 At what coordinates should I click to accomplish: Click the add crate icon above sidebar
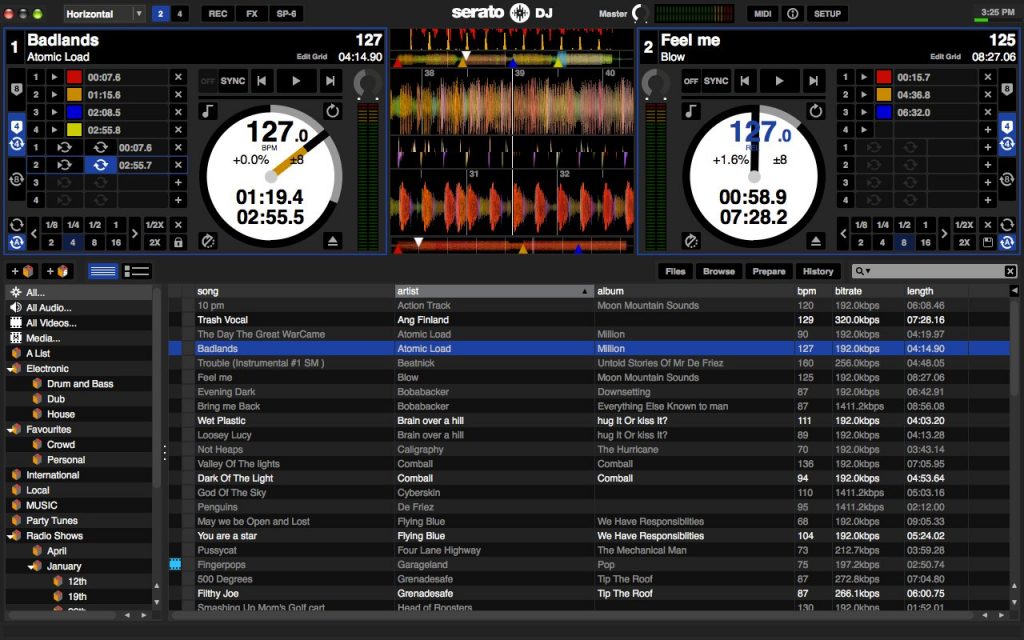23,271
